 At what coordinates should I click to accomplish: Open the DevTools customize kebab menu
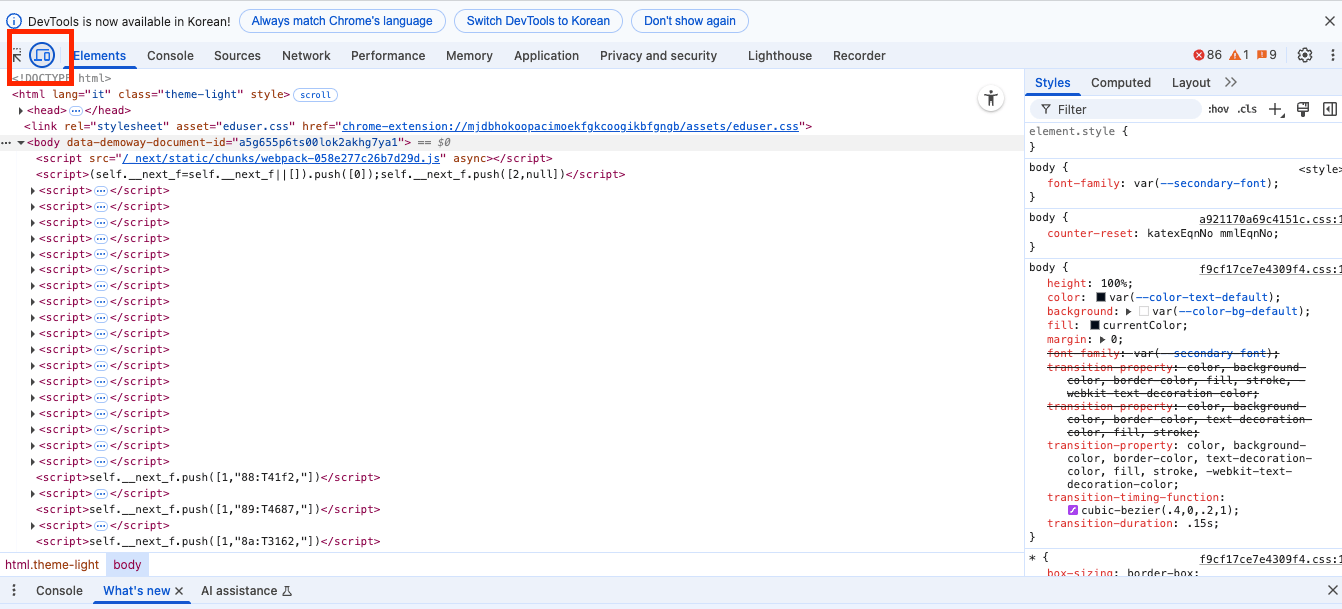pyautogui.click(x=1332, y=55)
